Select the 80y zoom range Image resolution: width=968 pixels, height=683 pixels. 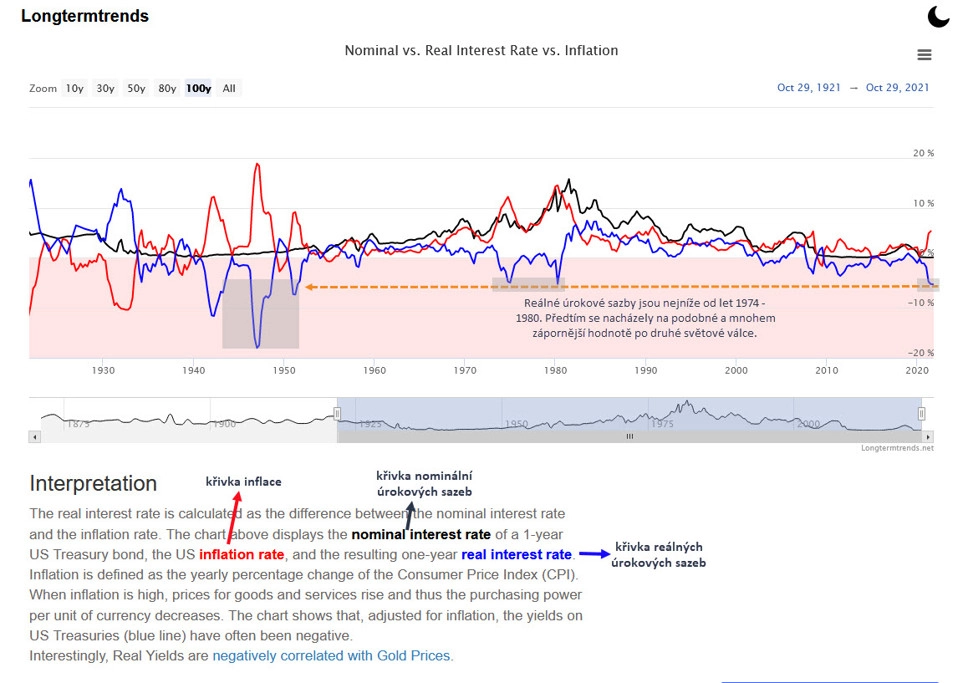167,88
